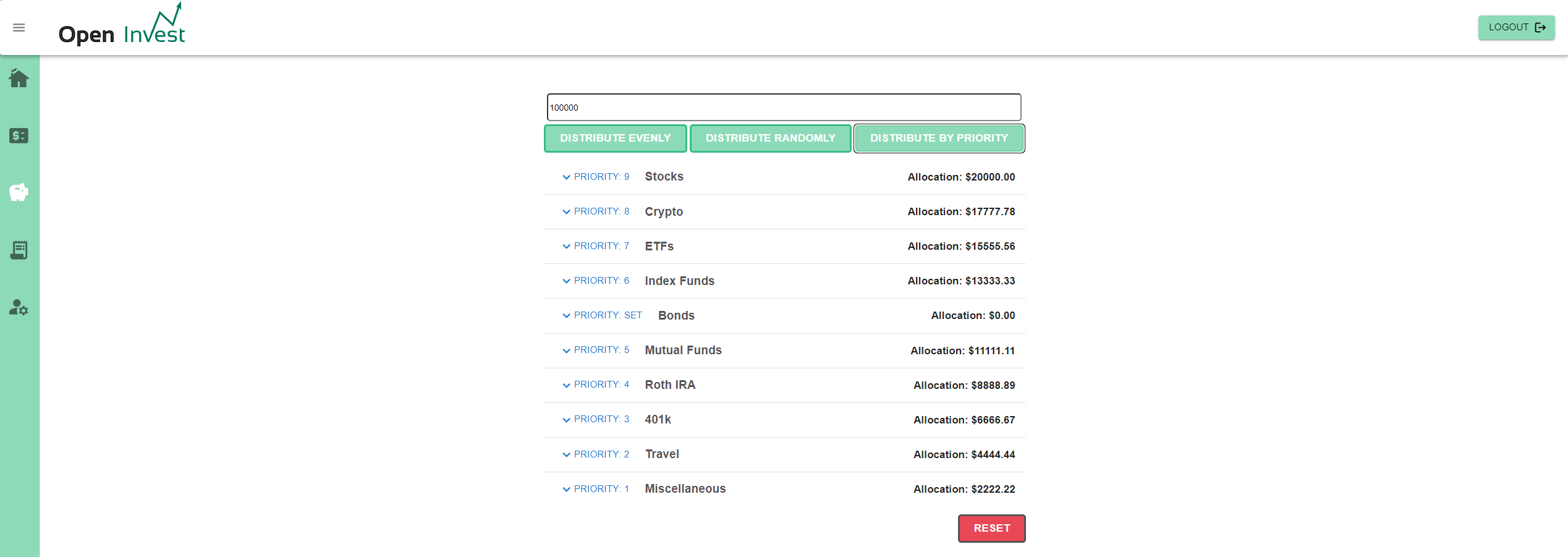Open the PRIORITY: 9 dropdown for Stocks

(x=596, y=177)
